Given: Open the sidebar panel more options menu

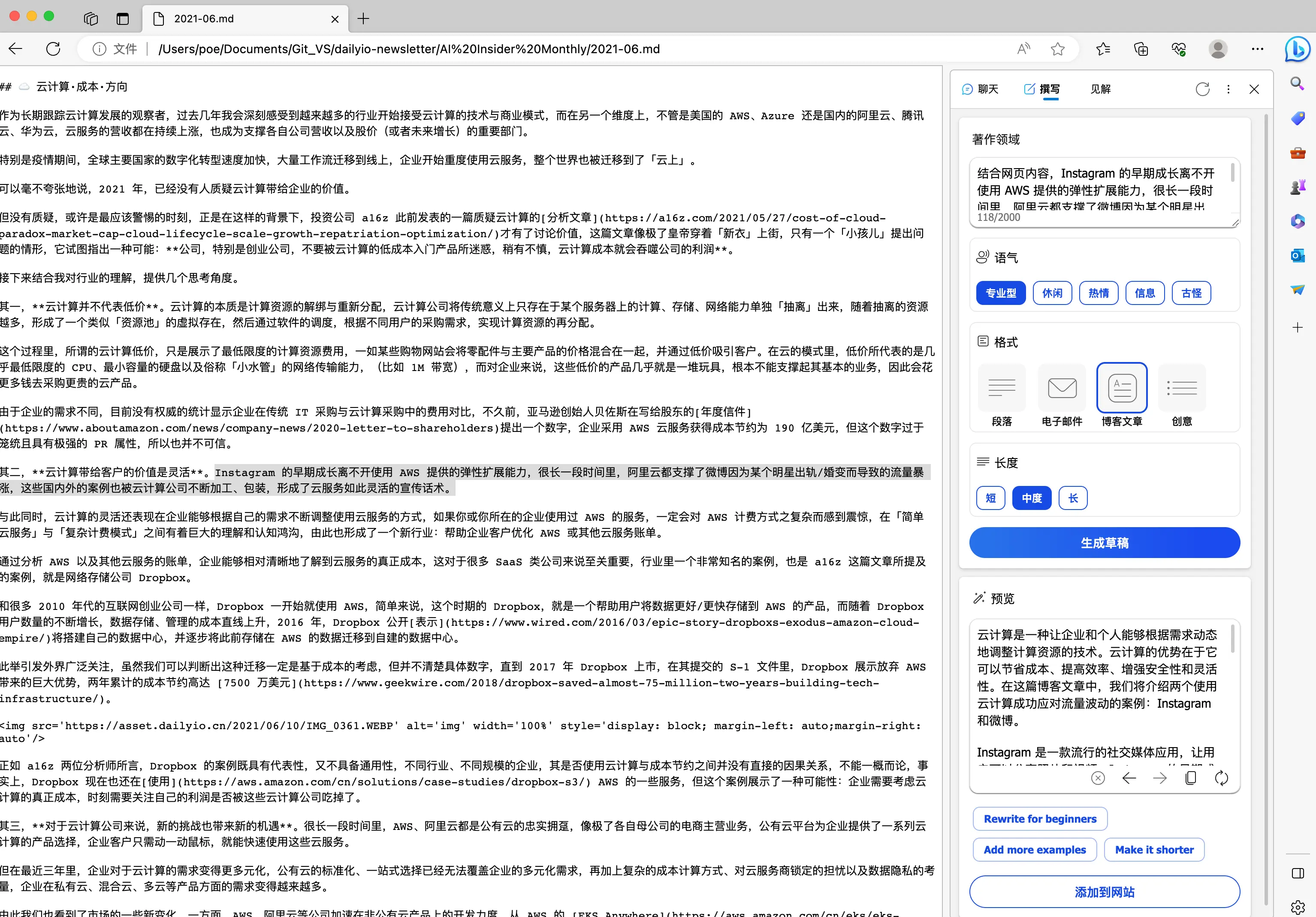Looking at the screenshot, I should [x=1228, y=89].
